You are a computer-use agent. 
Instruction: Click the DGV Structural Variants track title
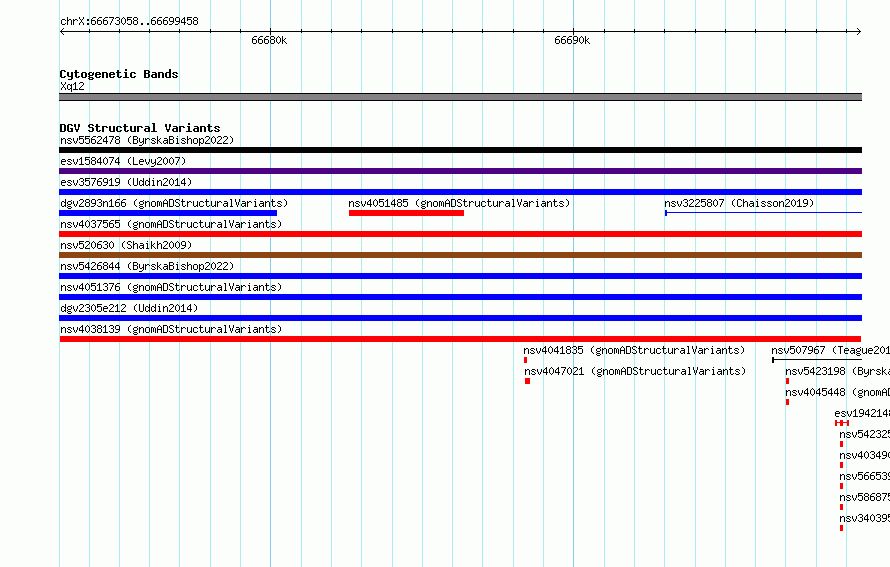pos(140,128)
